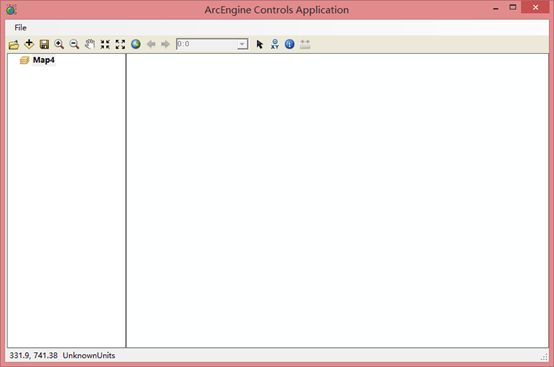Click the coordinates text in status bar
This screenshot has height=367, width=554.
click(x=33, y=355)
